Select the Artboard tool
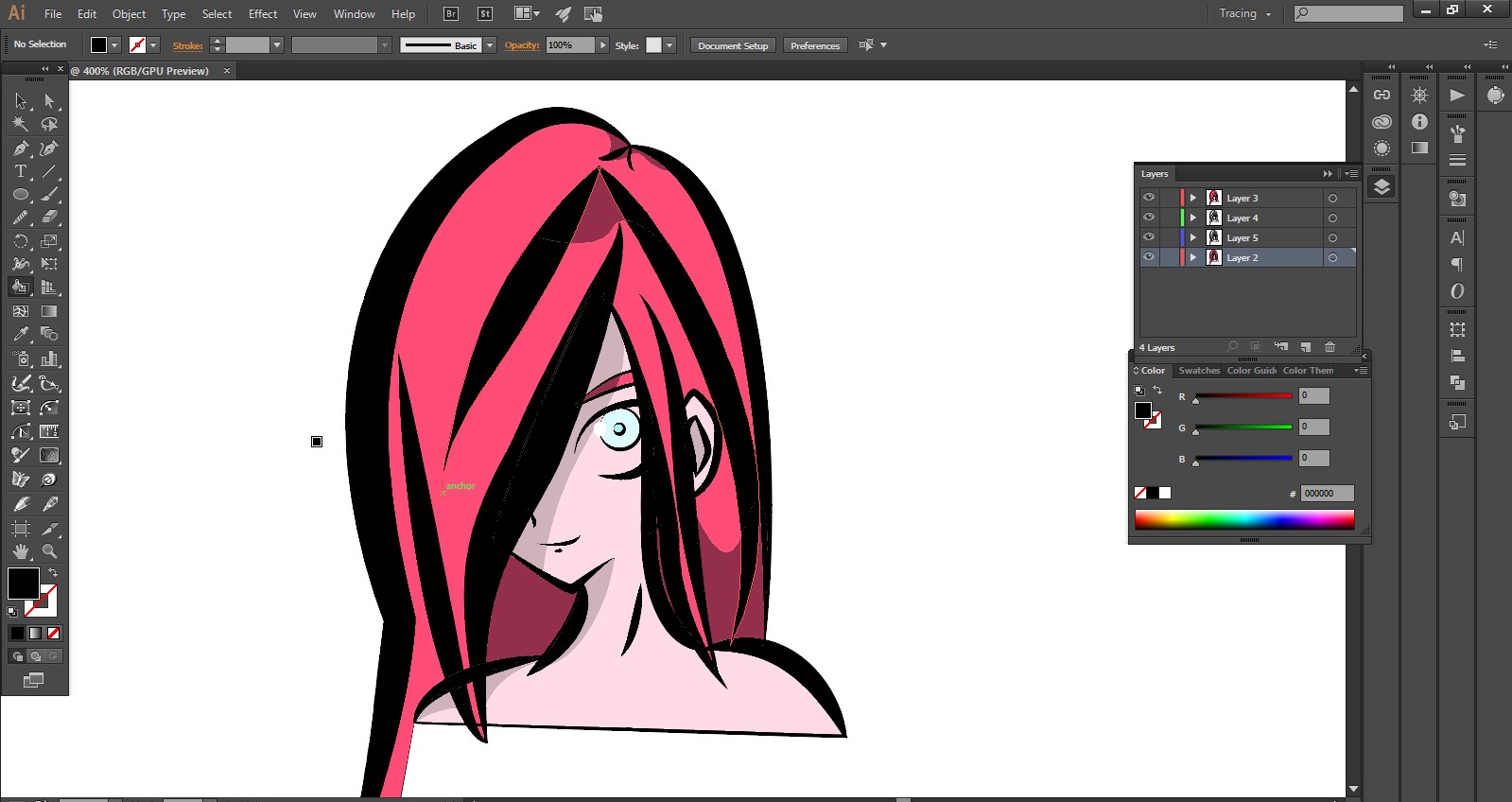Image resolution: width=1512 pixels, height=802 pixels. tap(21, 529)
